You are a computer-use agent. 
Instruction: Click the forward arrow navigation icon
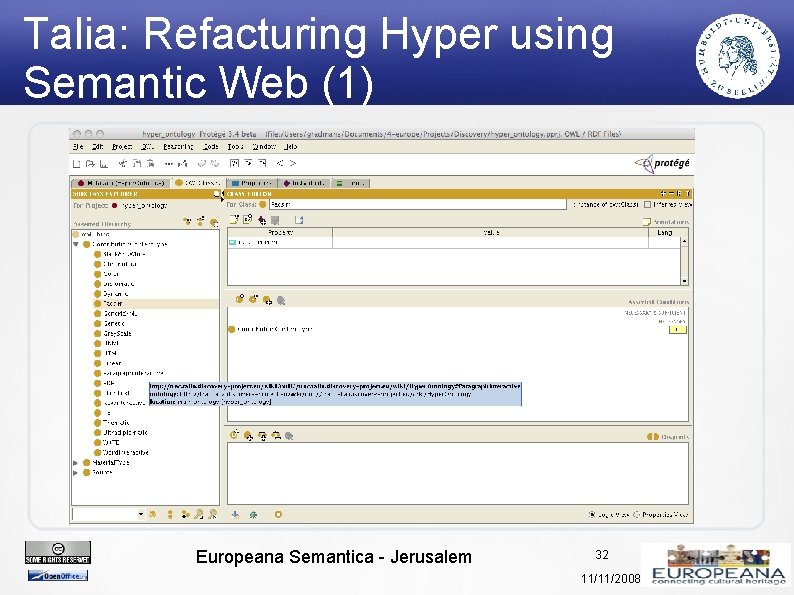click(293, 163)
